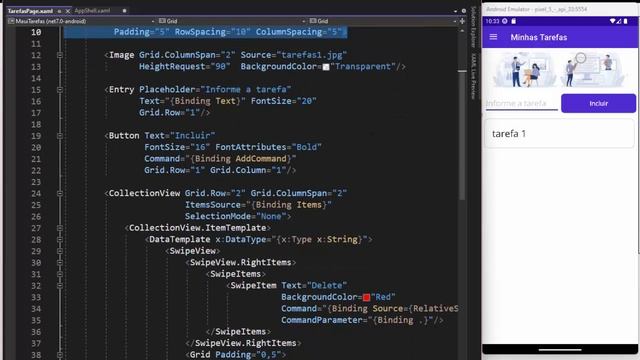Close the TarefasPage.xaml tab
Image resolution: width=640 pixels, height=360 pixels.
pyautogui.click(x=68, y=11)
